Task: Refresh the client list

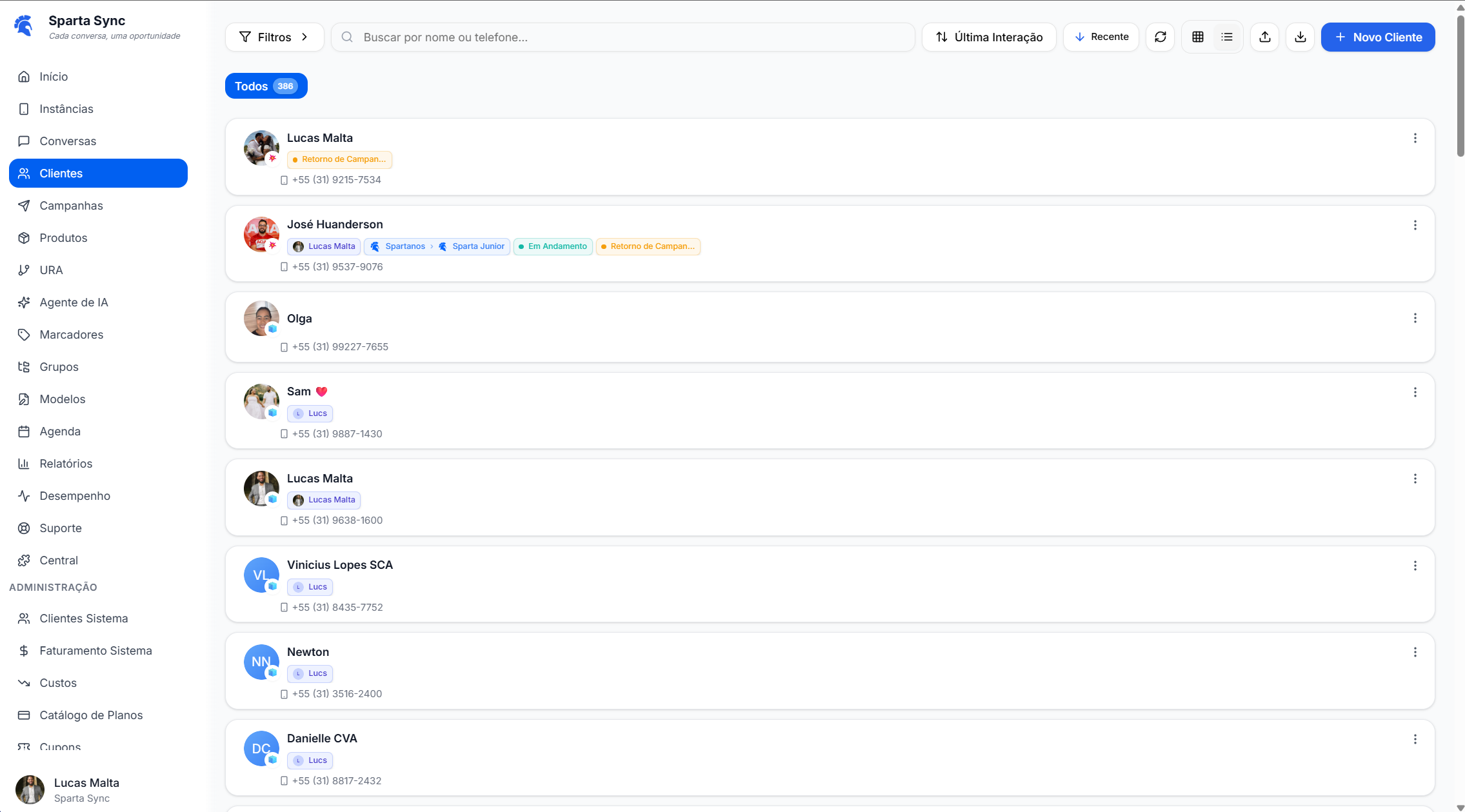Action: [1161, 37]
